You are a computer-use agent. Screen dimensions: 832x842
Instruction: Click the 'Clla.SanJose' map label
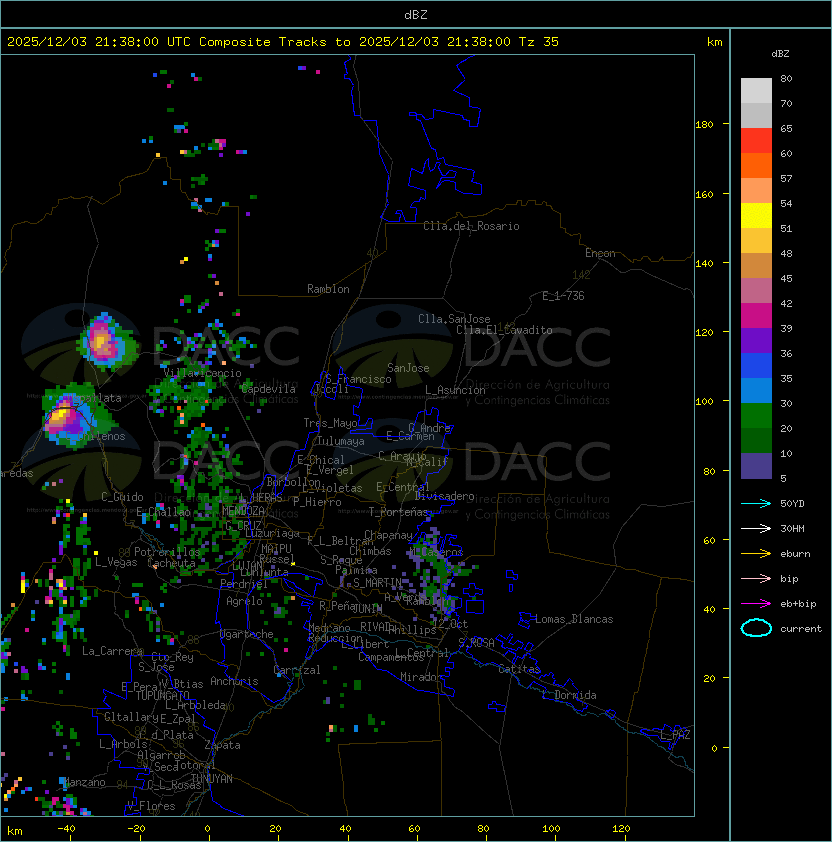454,319
